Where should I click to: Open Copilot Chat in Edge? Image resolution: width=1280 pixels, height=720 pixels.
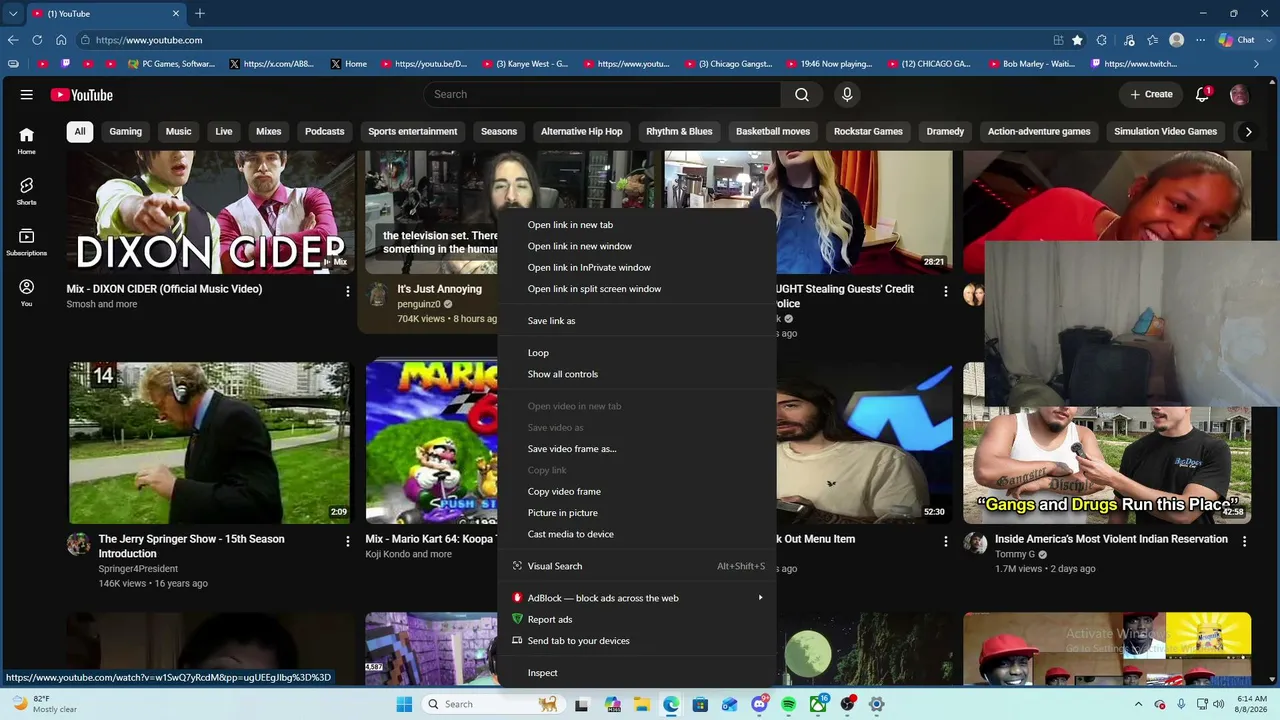(x=1237, y=40)
